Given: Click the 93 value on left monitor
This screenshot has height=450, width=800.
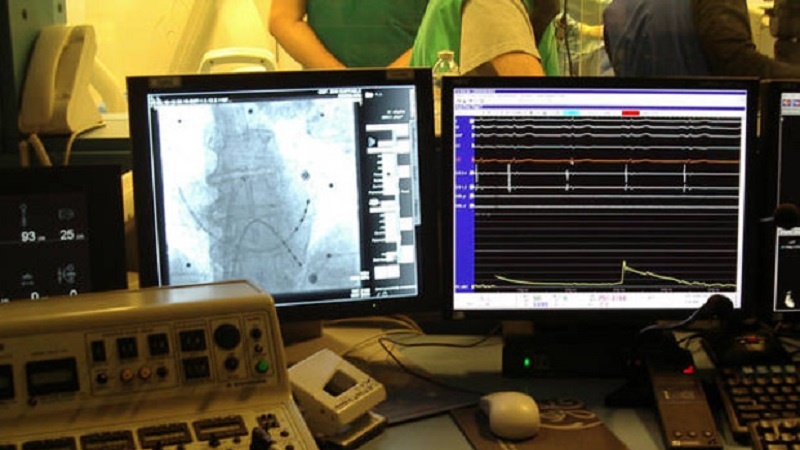Looking at the screenshot, I should tap(34, 235).
